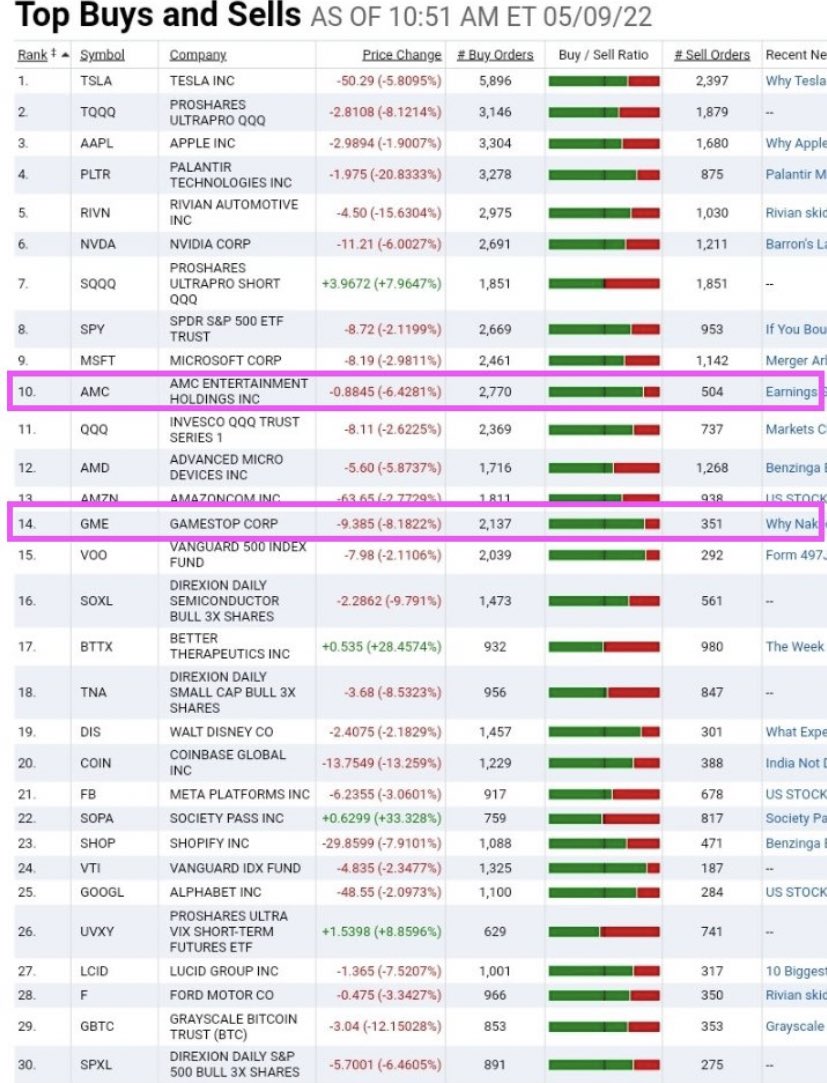This screenshot has height=1083, width=827.
Task: Open 'Why Nak' news link for GME
Action: pos(791,524)
